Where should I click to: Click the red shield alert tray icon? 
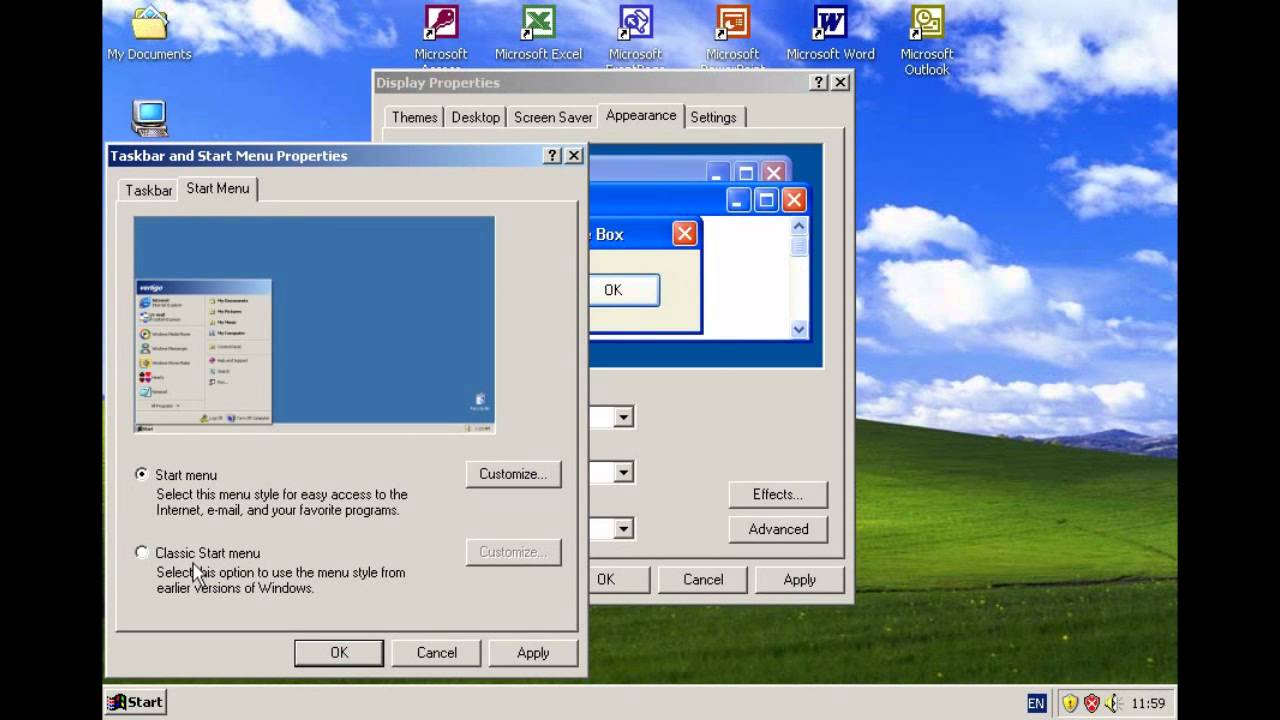click(x=1091, y=703)
